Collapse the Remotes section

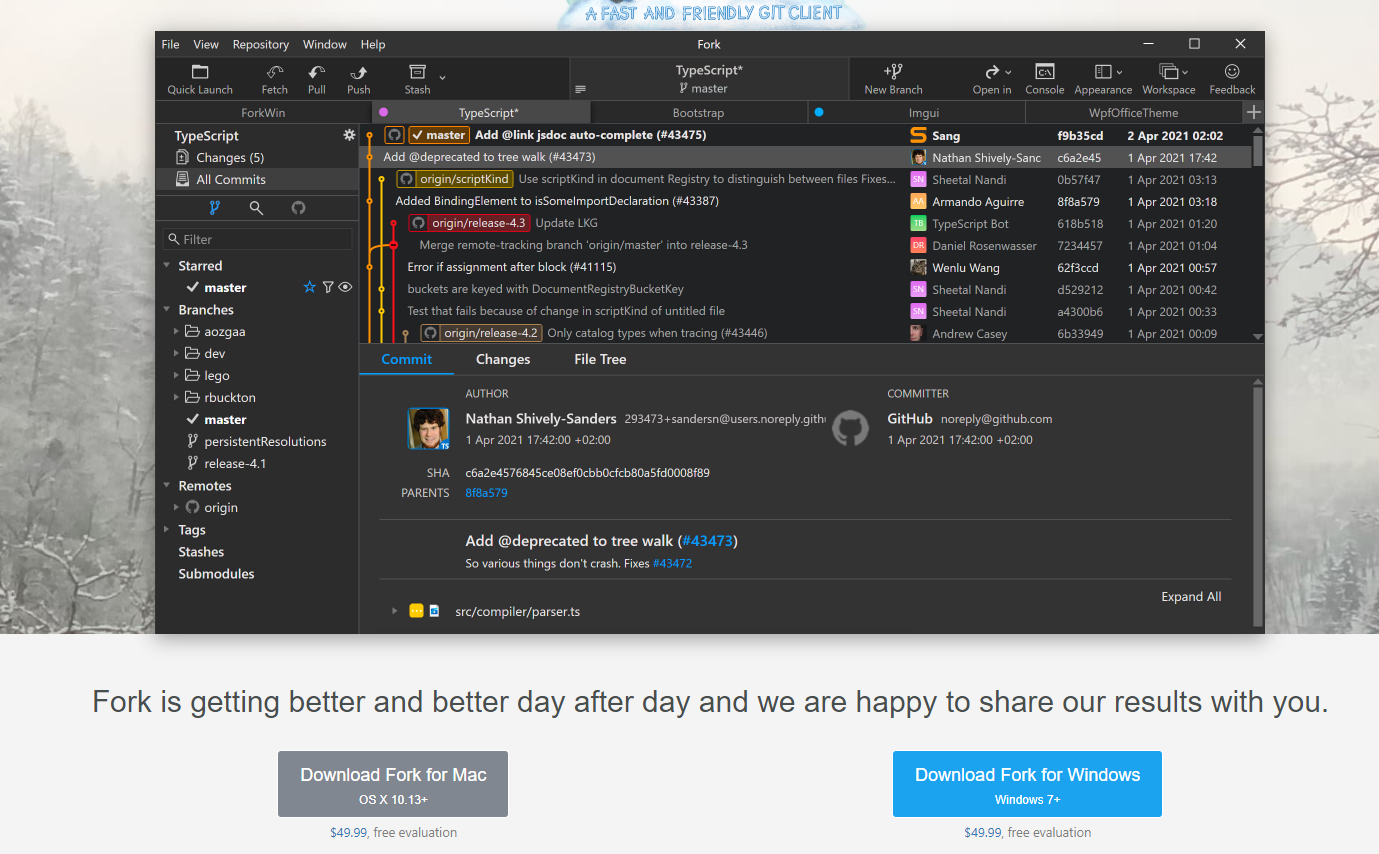(167, 486)
